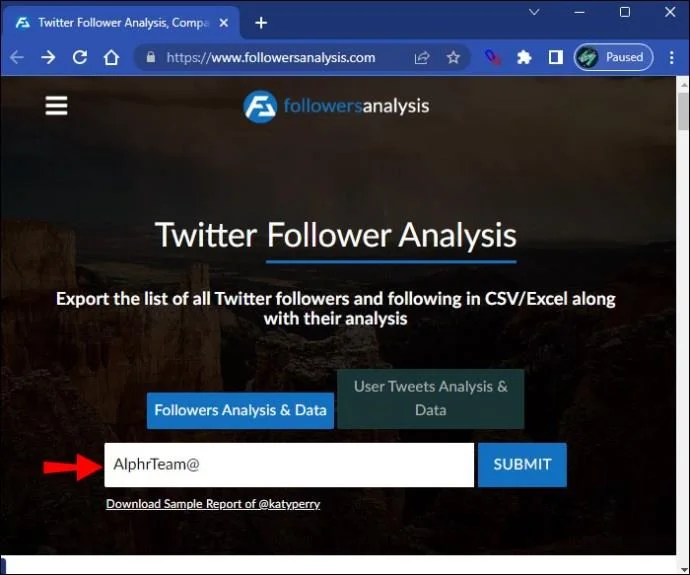Image resolution: width=690 pixels, height=575 pixels.
Task: Select the Twitter Follower Analysis tab
Action: (x=121, y=23)
